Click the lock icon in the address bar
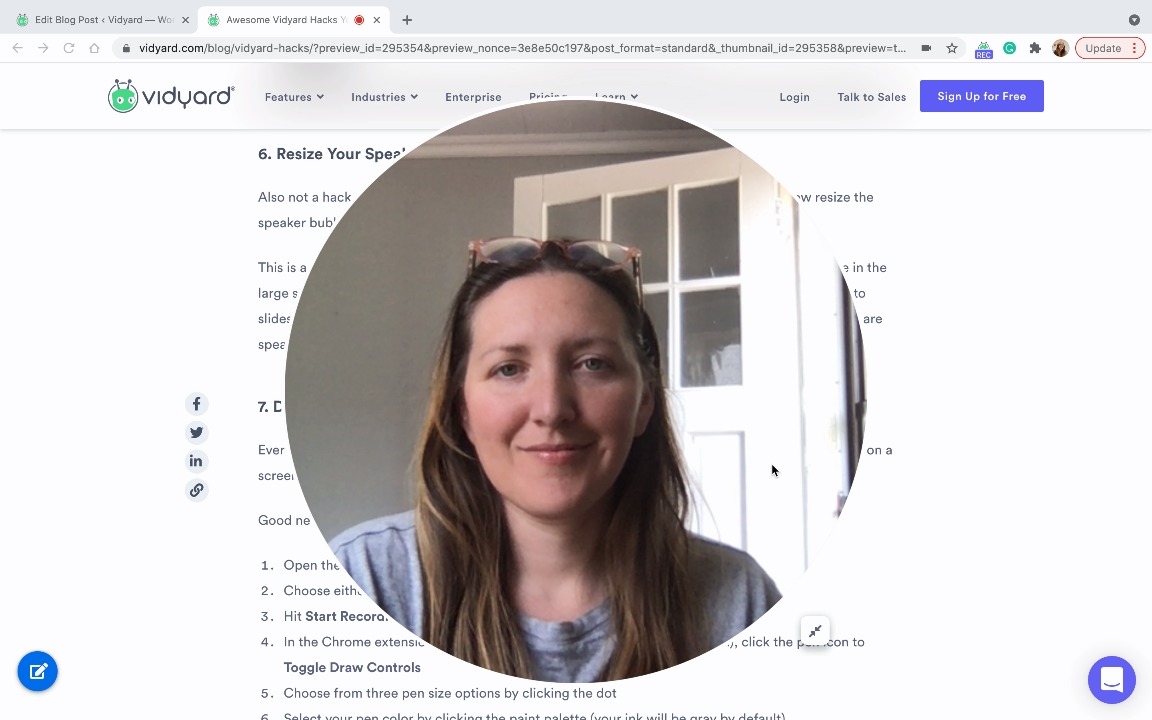This screenshot has width=1152, height=720. point(126,48)
